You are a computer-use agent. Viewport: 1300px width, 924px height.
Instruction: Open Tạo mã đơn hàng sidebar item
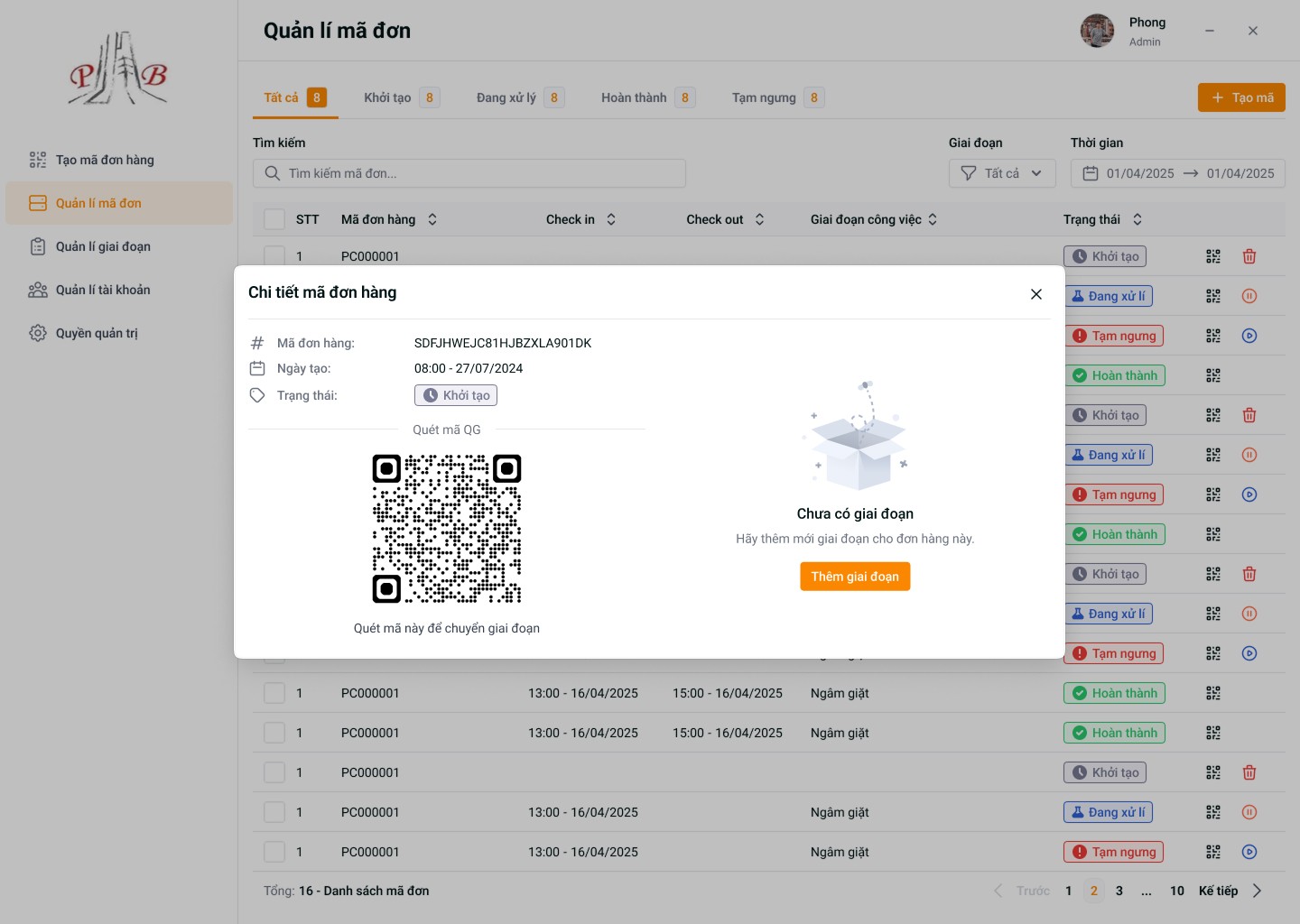pyautogui.click(x=119, y=160)
